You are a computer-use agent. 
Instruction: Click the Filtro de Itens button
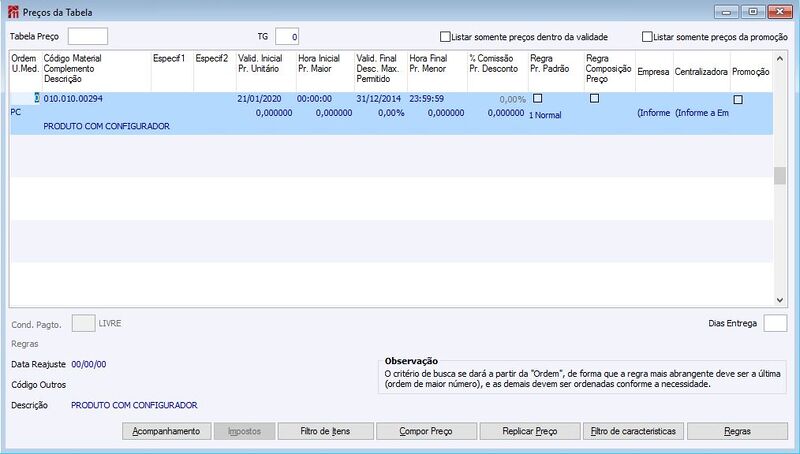click(325, 431)
